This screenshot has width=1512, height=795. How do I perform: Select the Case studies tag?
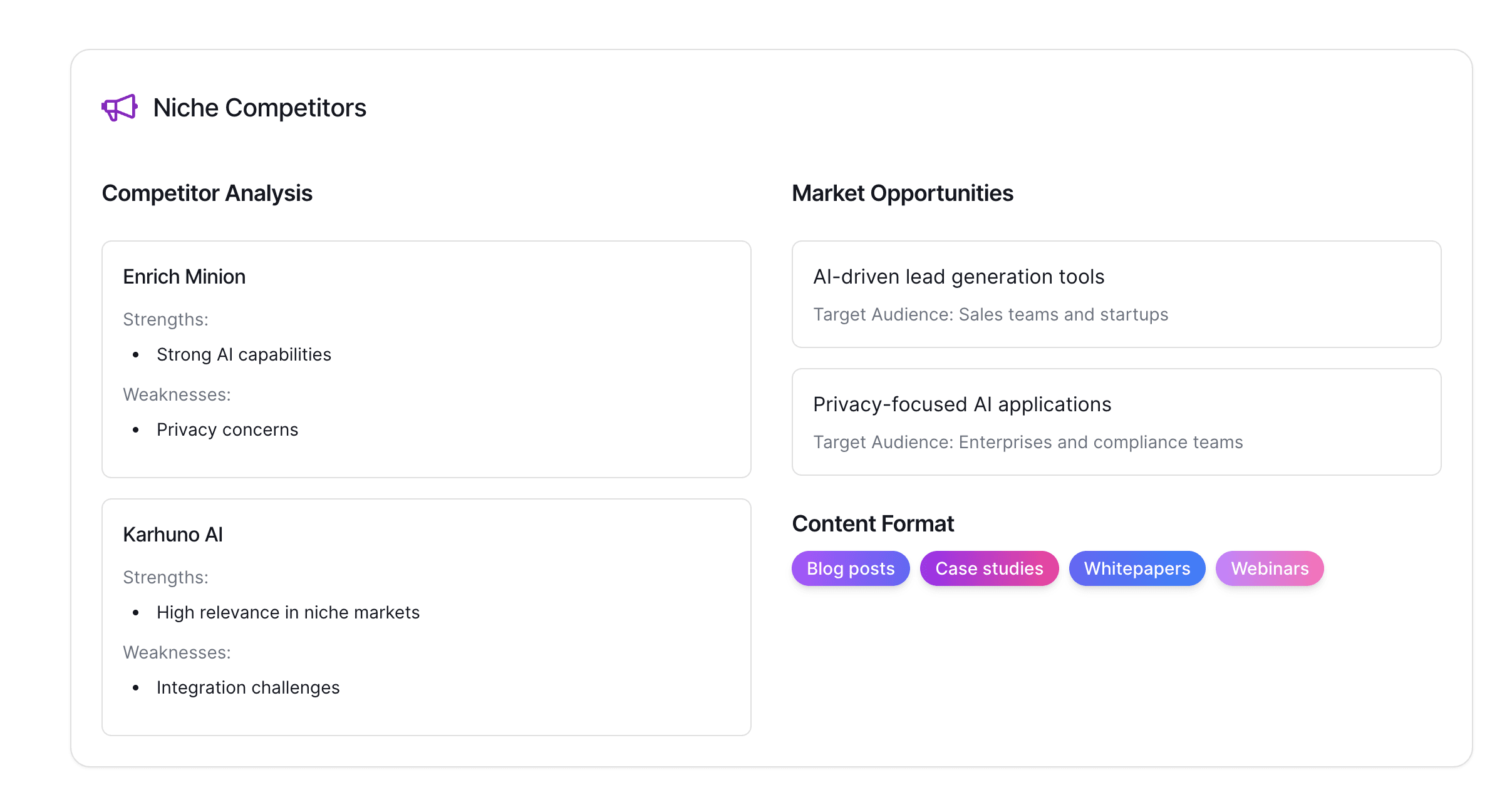(989, 568)
